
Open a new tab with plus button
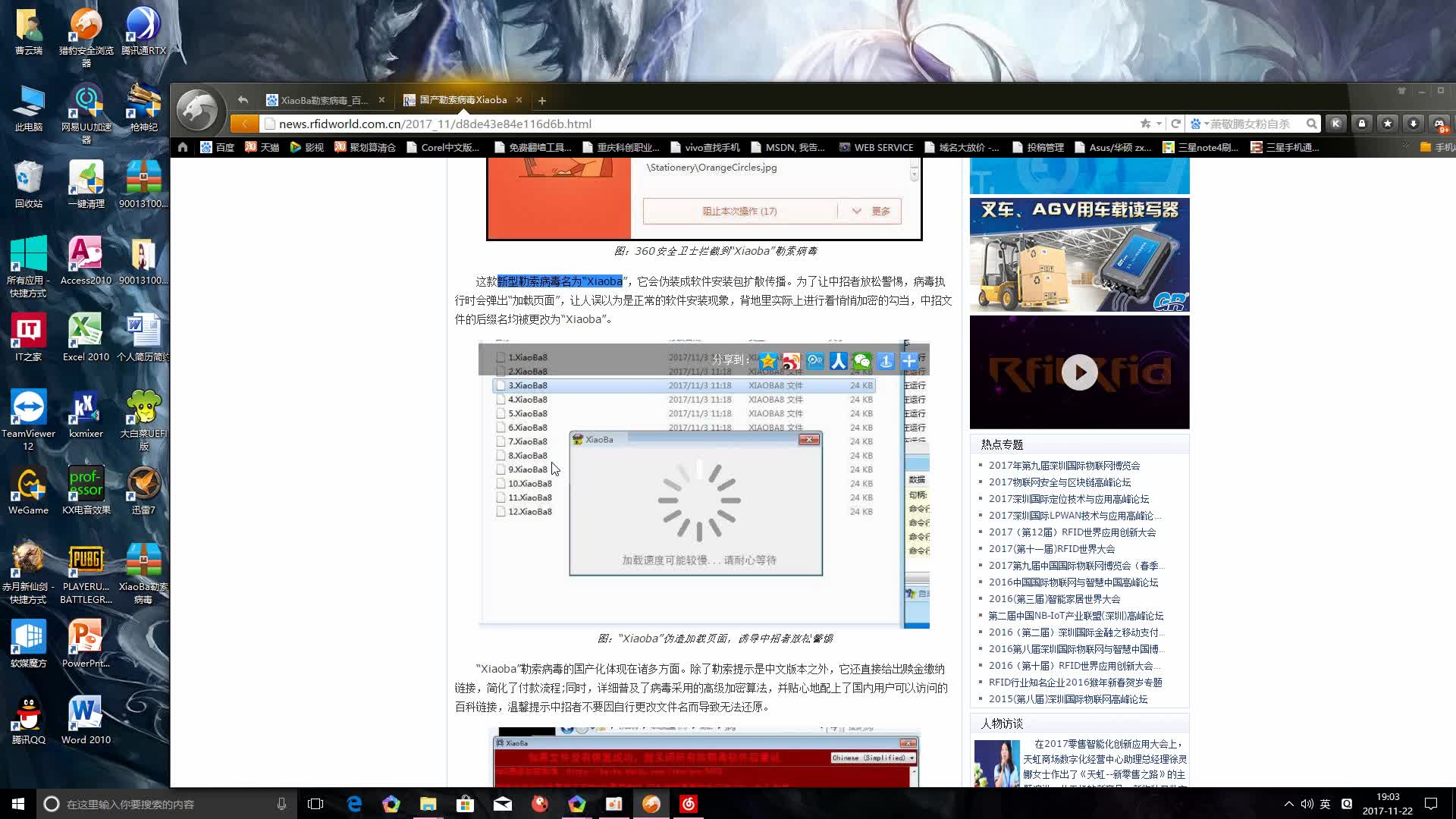tap(541, 100)
